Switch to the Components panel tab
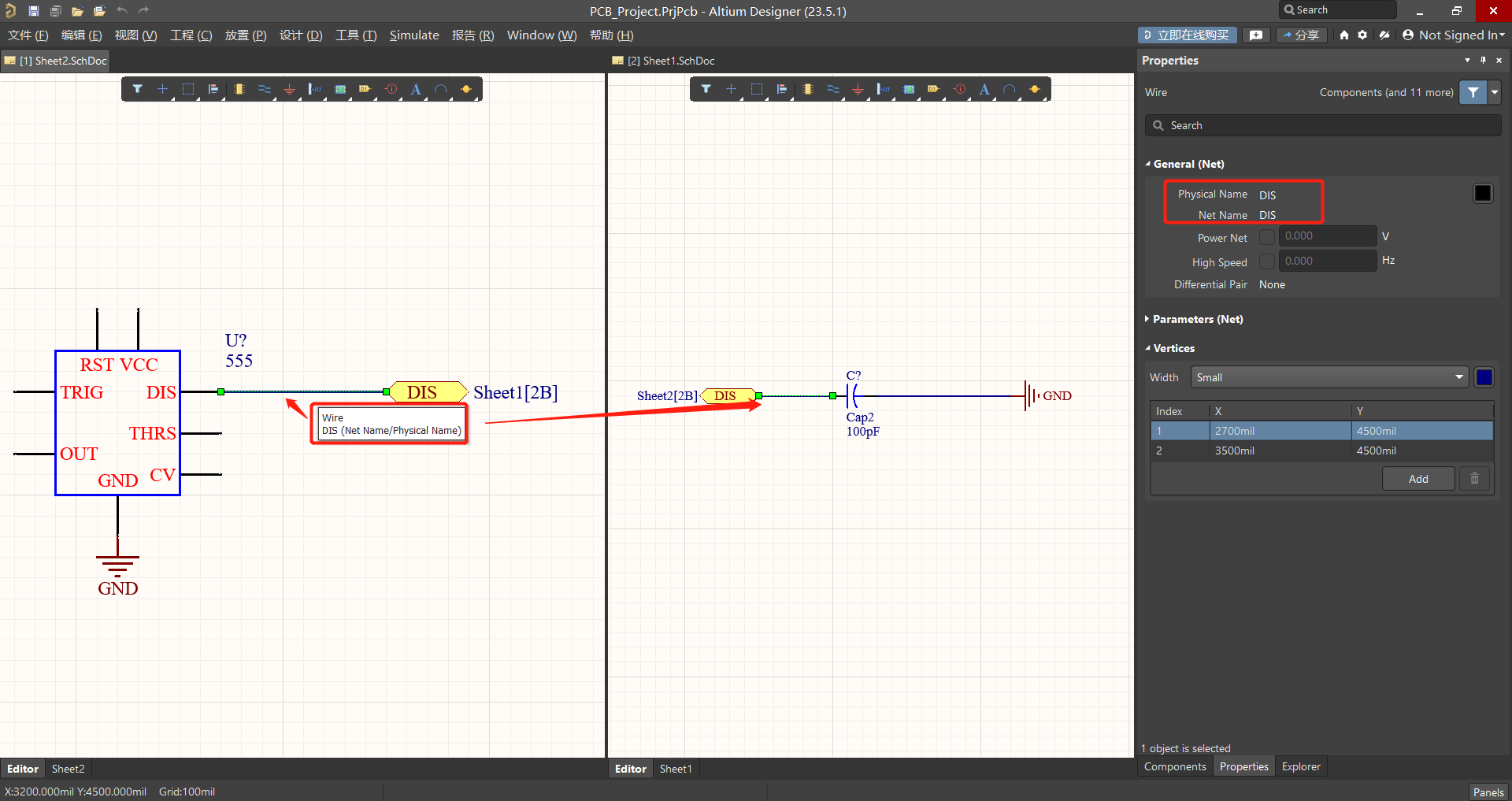The height and width of the screenshot is (801, 1512). [1174, 766]
